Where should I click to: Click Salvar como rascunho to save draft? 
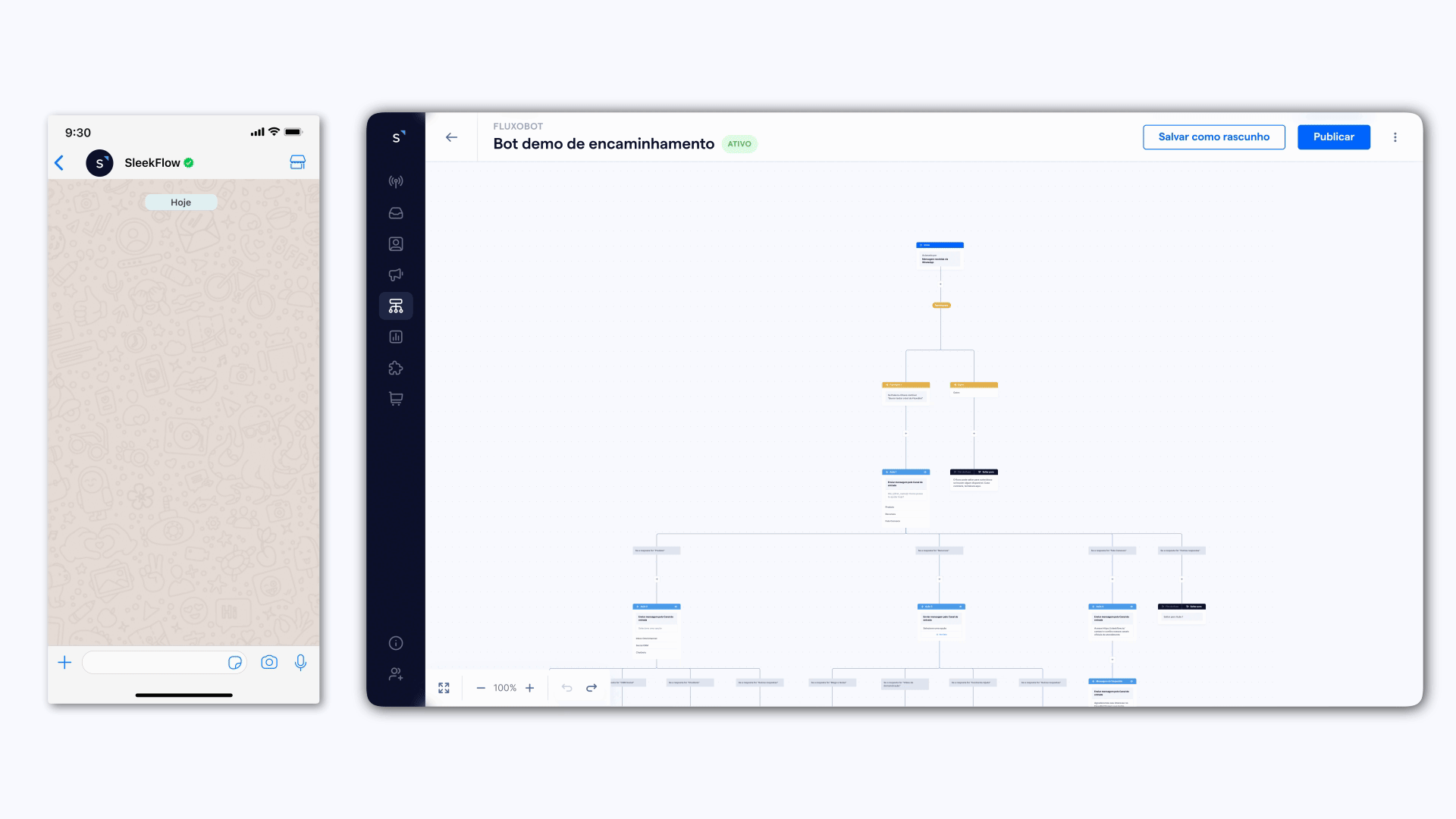(x=1214, y=137)
